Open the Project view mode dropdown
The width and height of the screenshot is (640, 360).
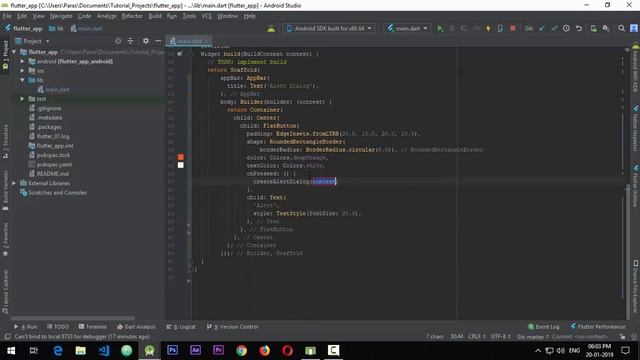[32, 41]
